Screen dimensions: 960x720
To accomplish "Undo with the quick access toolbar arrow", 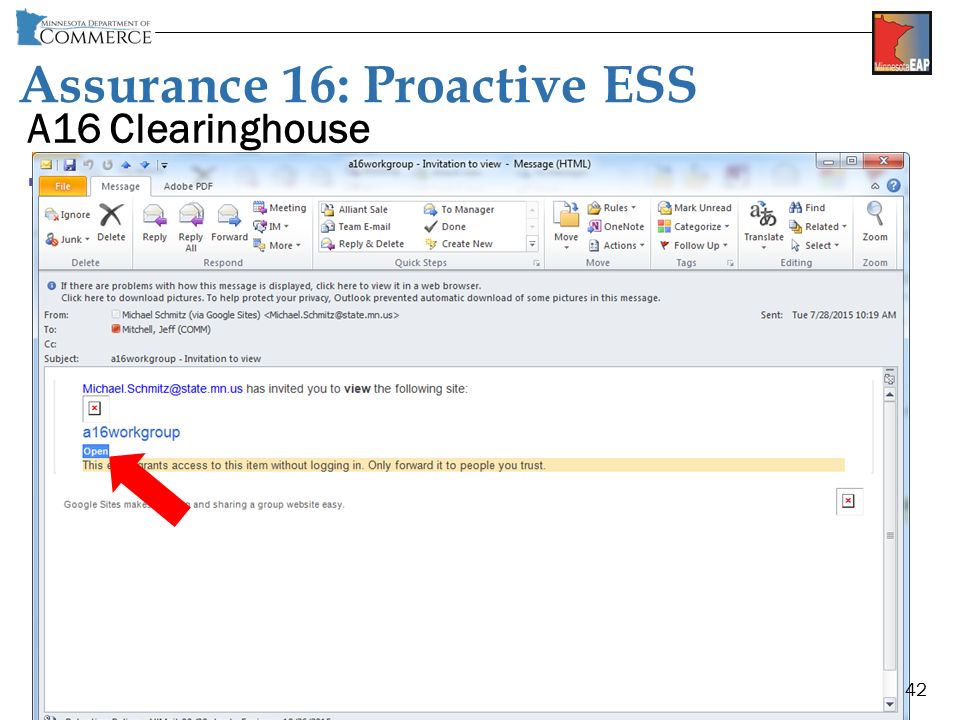I will pyautogui.click(x=88, y=165).
